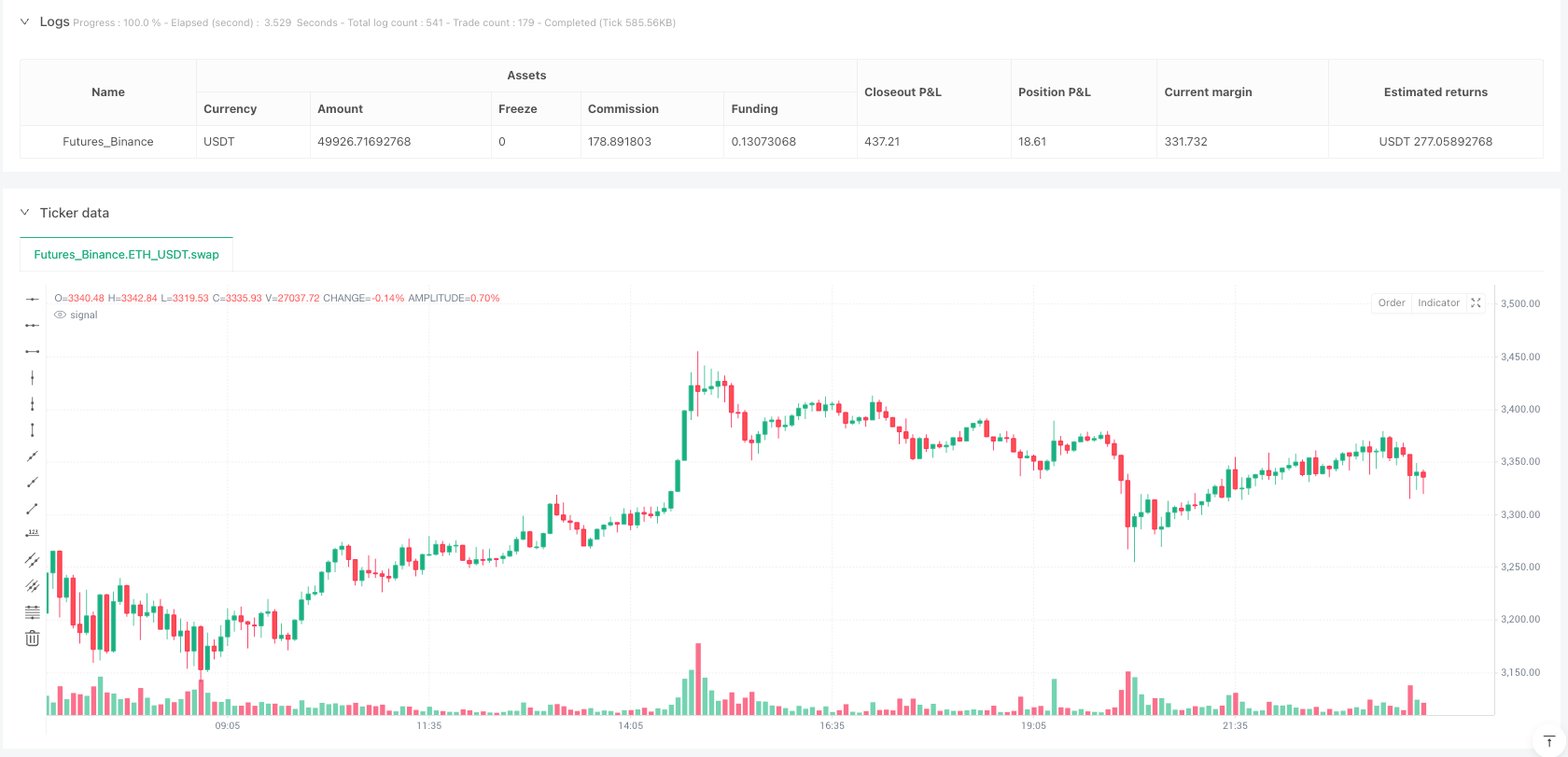Screen dimensions: 1568x757
Task: Select the Closeout P&L value 437.21
Action: click(882, 141)
